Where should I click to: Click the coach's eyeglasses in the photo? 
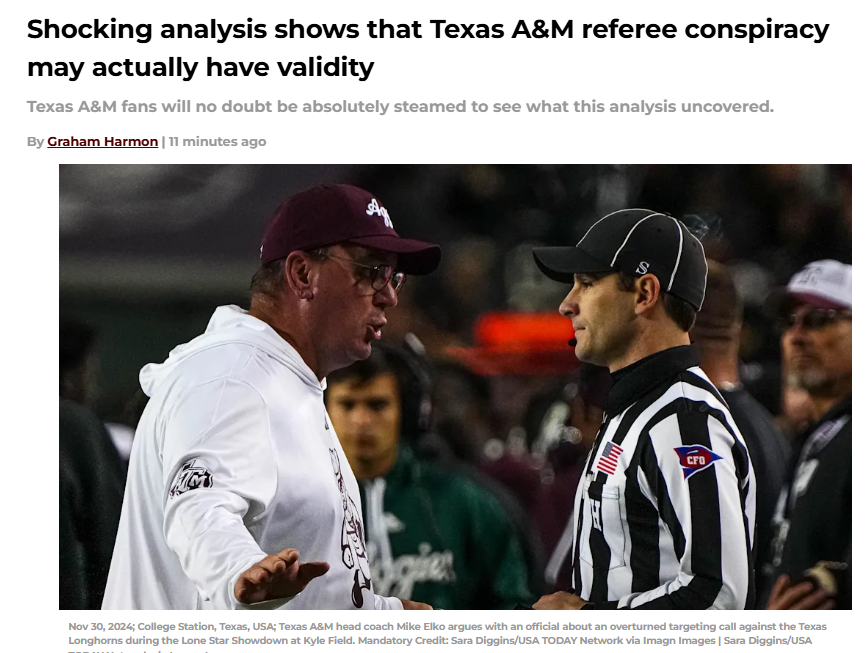coord(367,273)
